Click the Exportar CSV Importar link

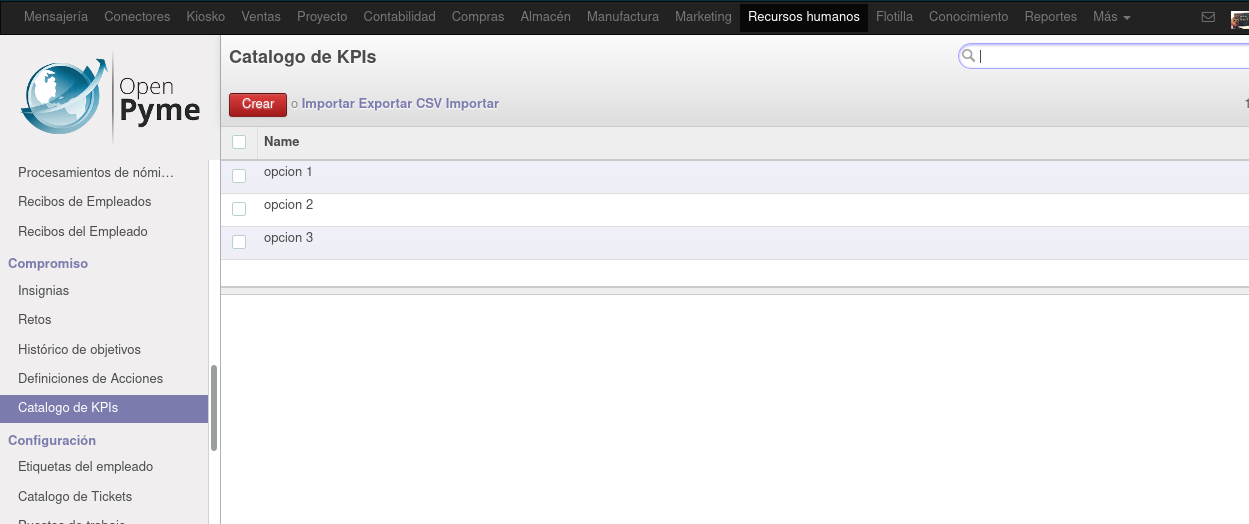[x=428, y=104]
